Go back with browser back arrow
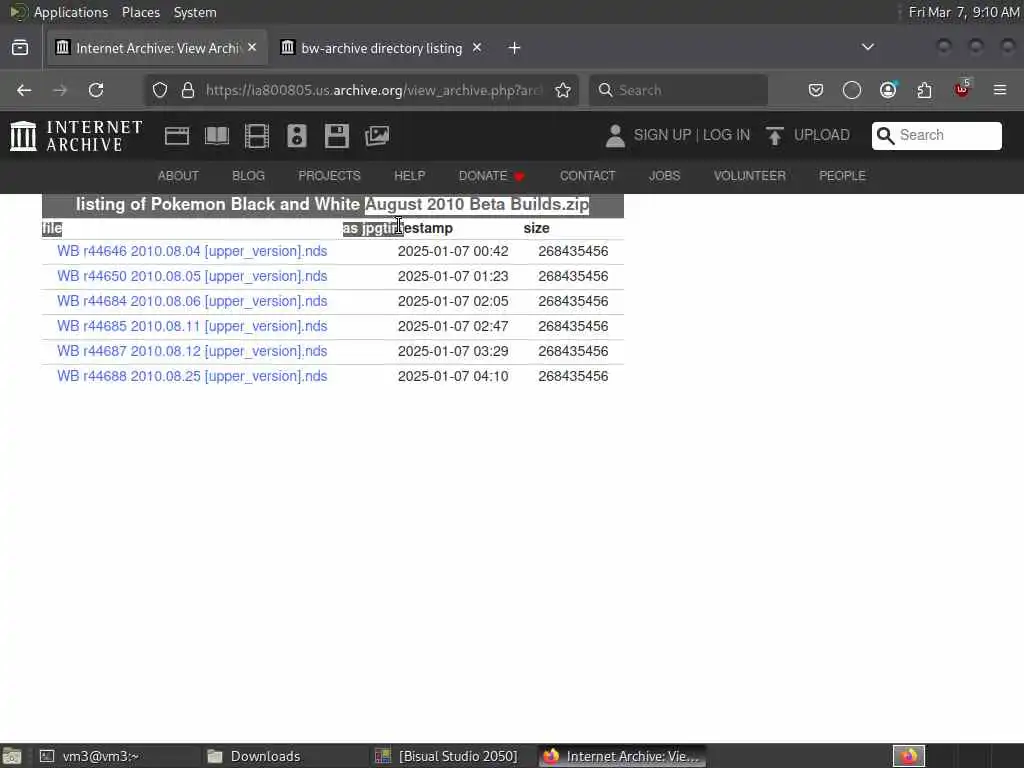Image resolution: width=1024 pixels, height=768 pixels. pyautogui.click(x=24, y=90)
